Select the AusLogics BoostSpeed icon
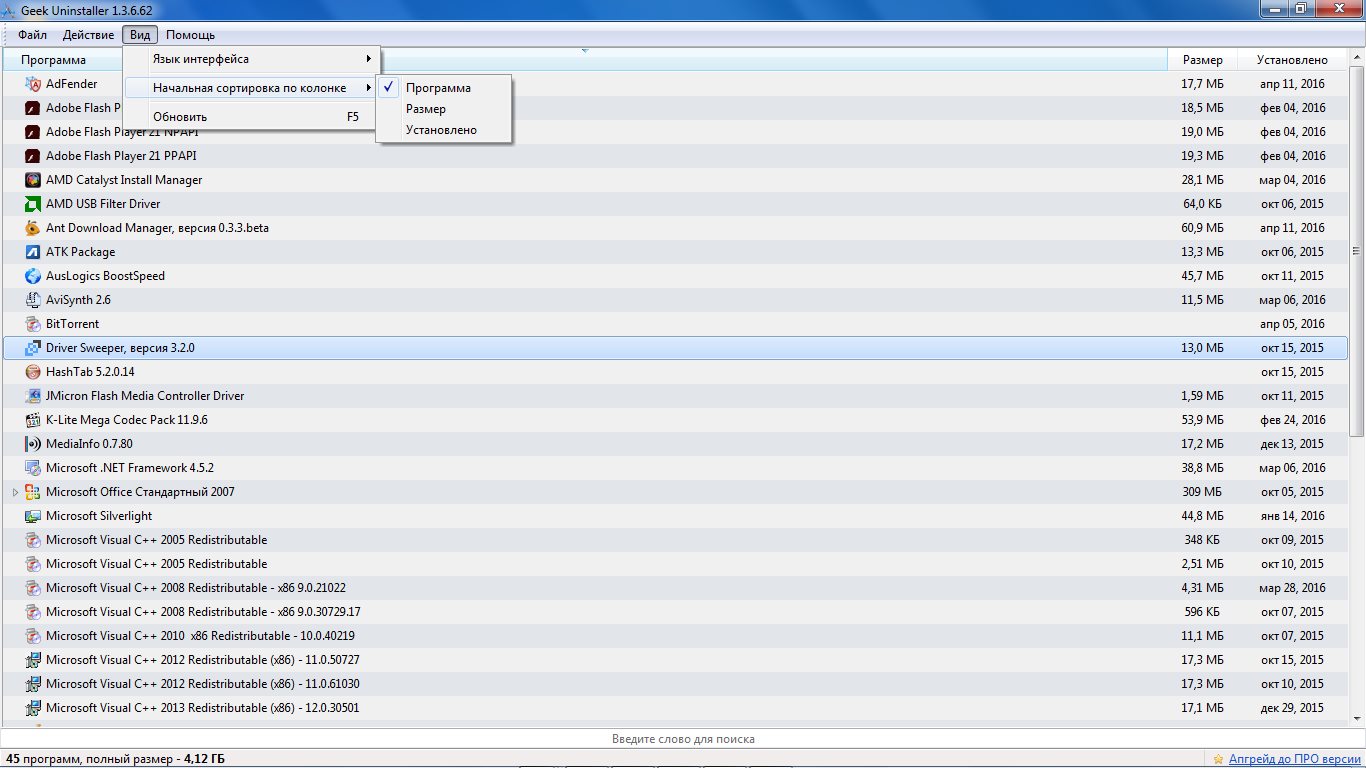 point(33,276)
